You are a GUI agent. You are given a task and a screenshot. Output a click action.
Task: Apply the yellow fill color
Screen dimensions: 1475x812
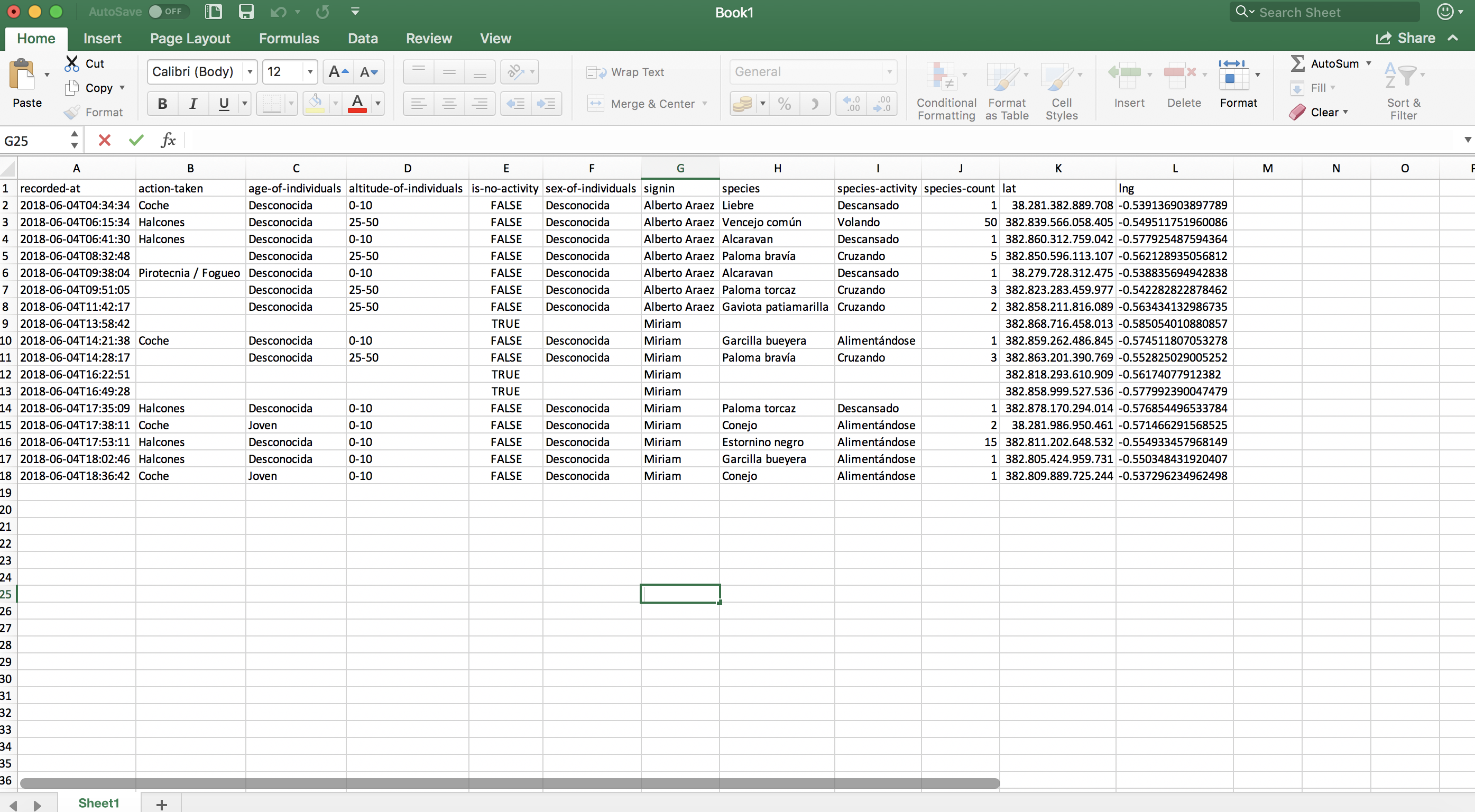[x=315, y=104]
